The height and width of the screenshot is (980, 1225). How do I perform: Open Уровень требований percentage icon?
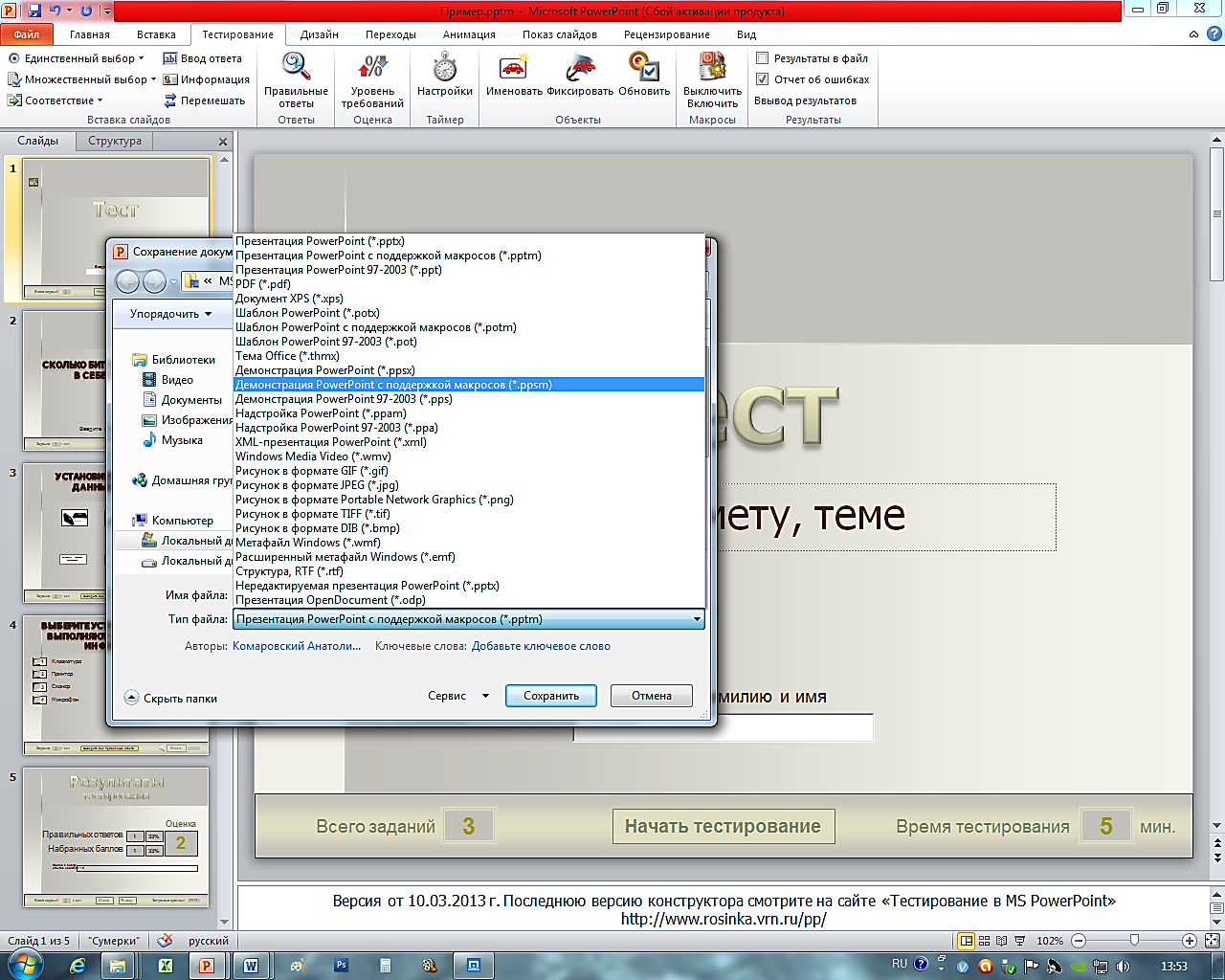(372, 68)
